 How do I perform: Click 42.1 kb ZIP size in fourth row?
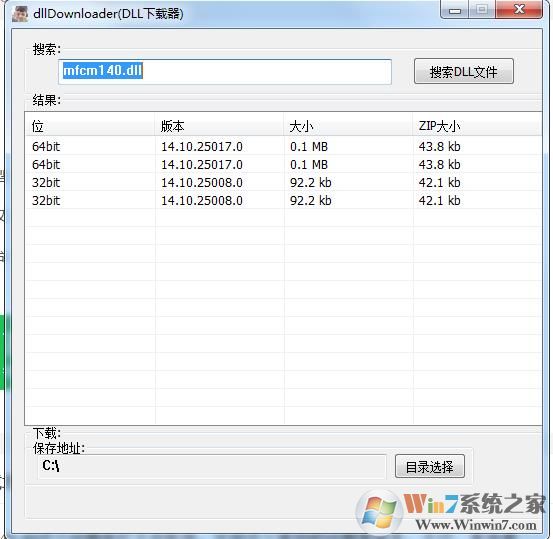[439, 200]
